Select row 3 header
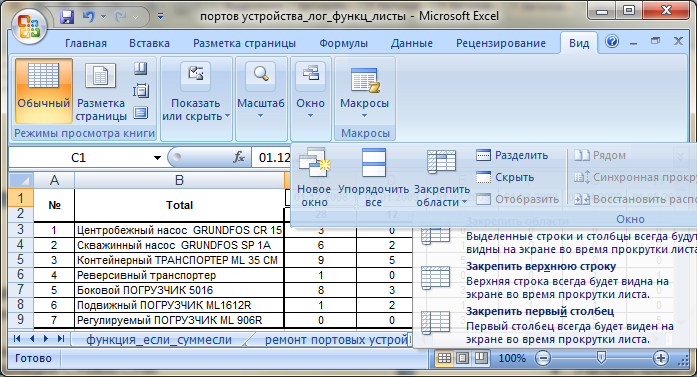Image resolution: width=697 pixels, height=377 pixels. tap(20, 230)
